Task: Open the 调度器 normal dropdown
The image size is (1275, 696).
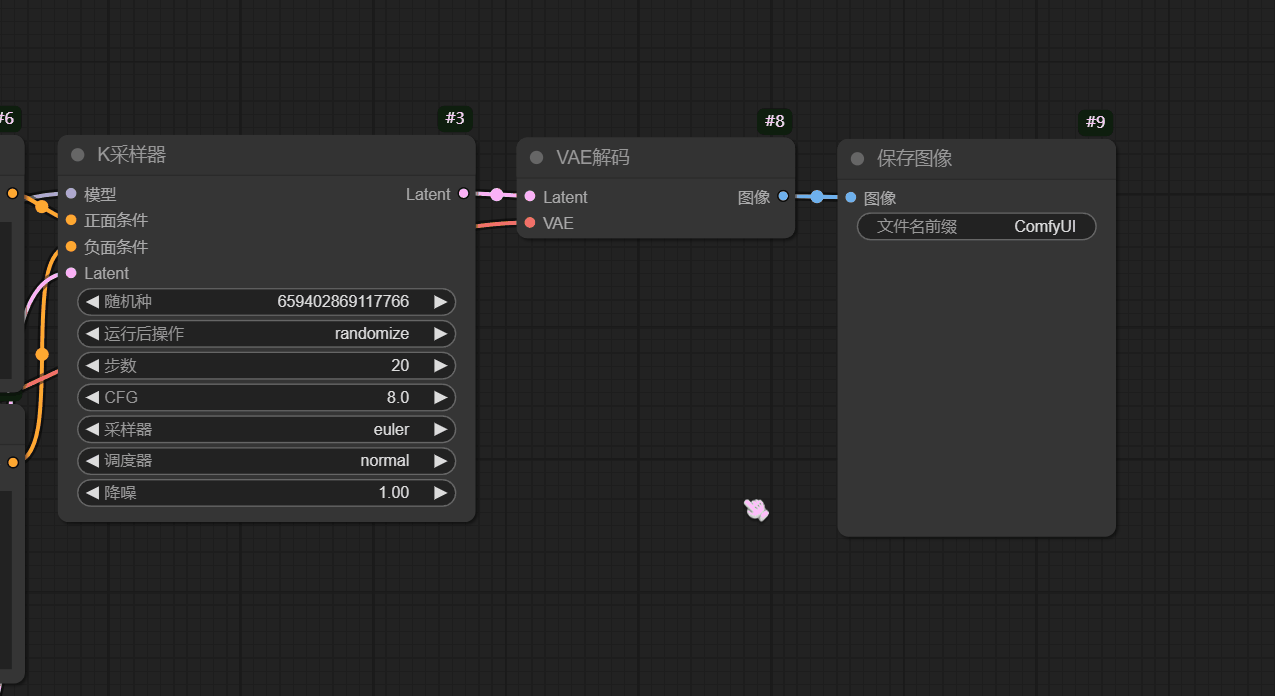Action: click(266, 461)
